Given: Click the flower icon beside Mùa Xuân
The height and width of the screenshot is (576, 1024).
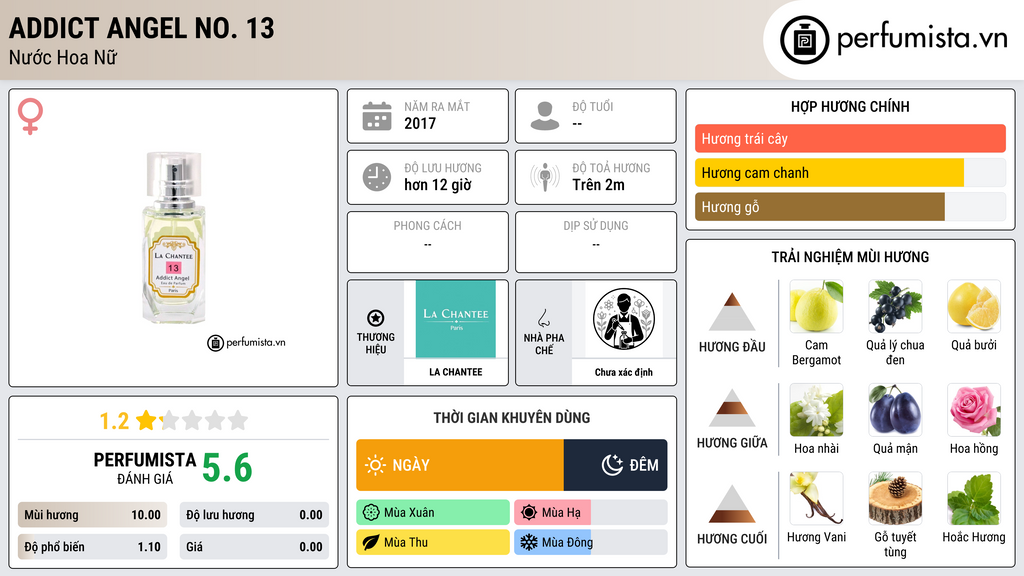Looking at the screenshot, I should pos(371,513).
